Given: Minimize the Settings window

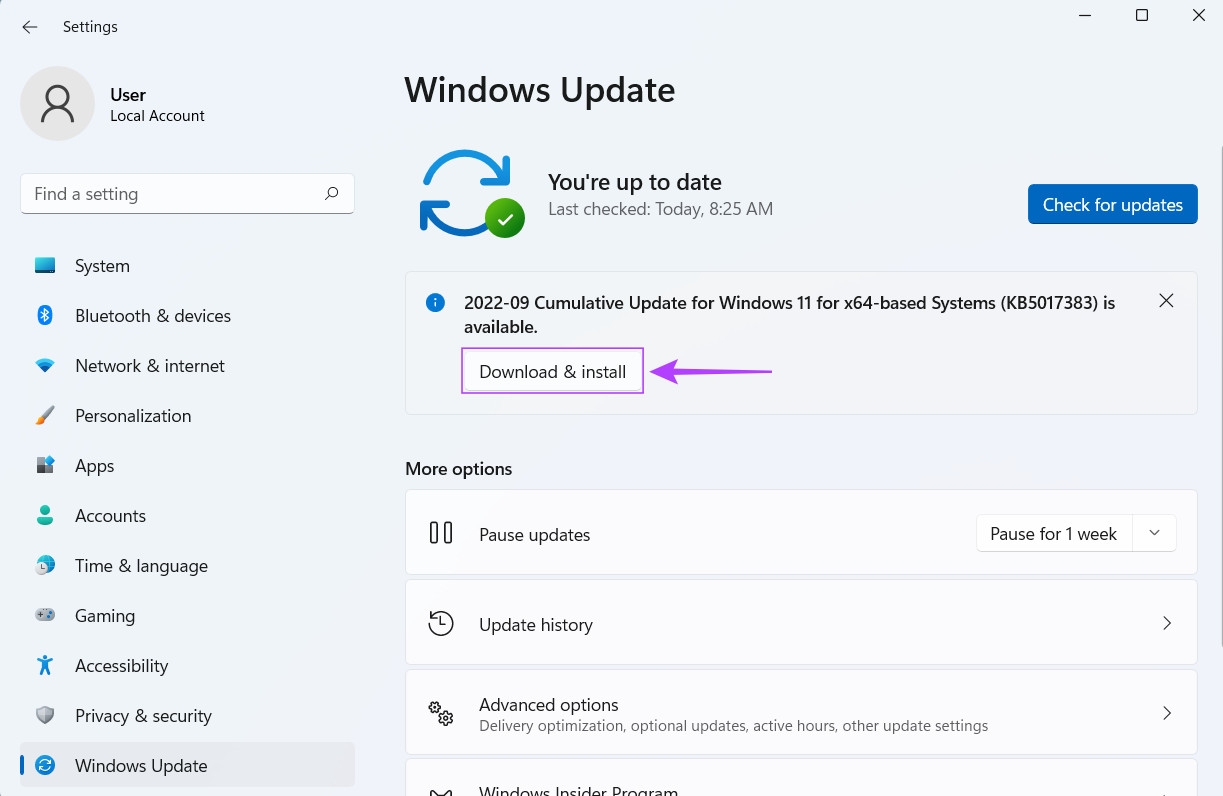Looking at the screenshot, I should click(x=1085, y=15).
